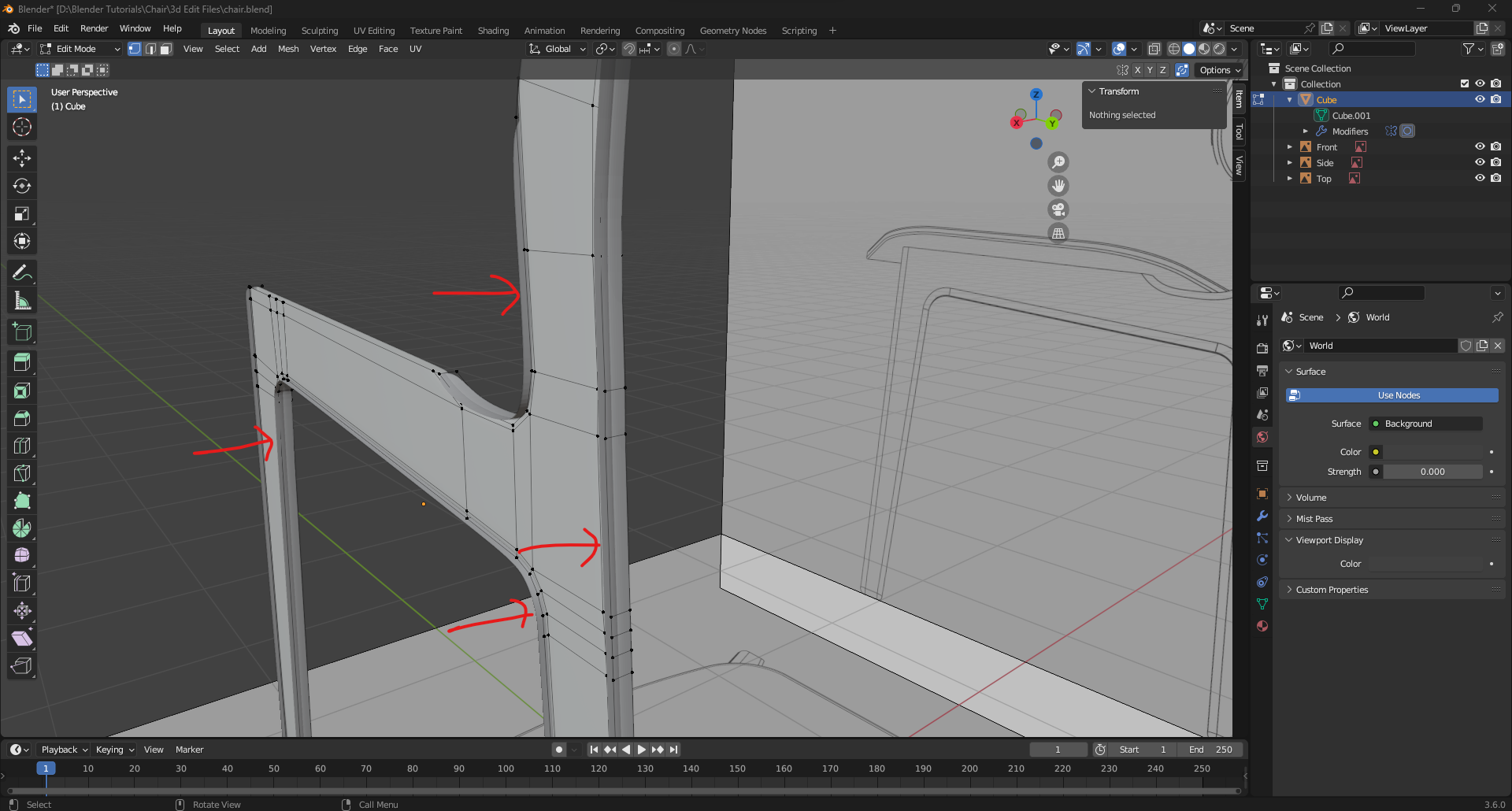This screenshot has width=1512, height=811.
Task: Open viewport Options dropdown
Action: (x=1220, y=70)
